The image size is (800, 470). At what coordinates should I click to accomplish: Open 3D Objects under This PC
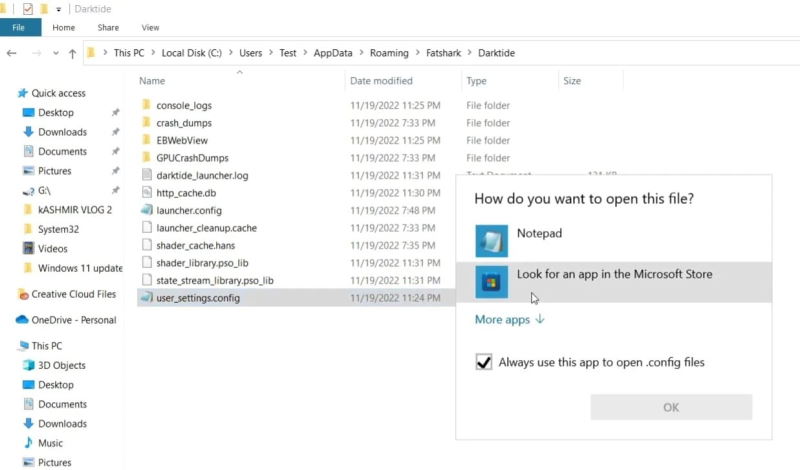(x=61, y=365)
